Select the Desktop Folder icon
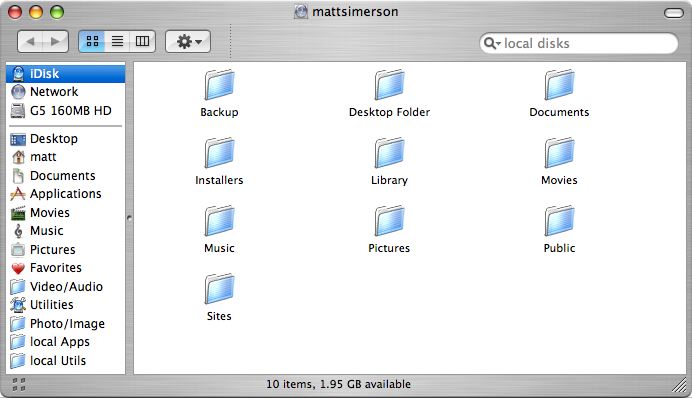The width and height of the screenshot is (692, 398). click(x=389, y=85)
